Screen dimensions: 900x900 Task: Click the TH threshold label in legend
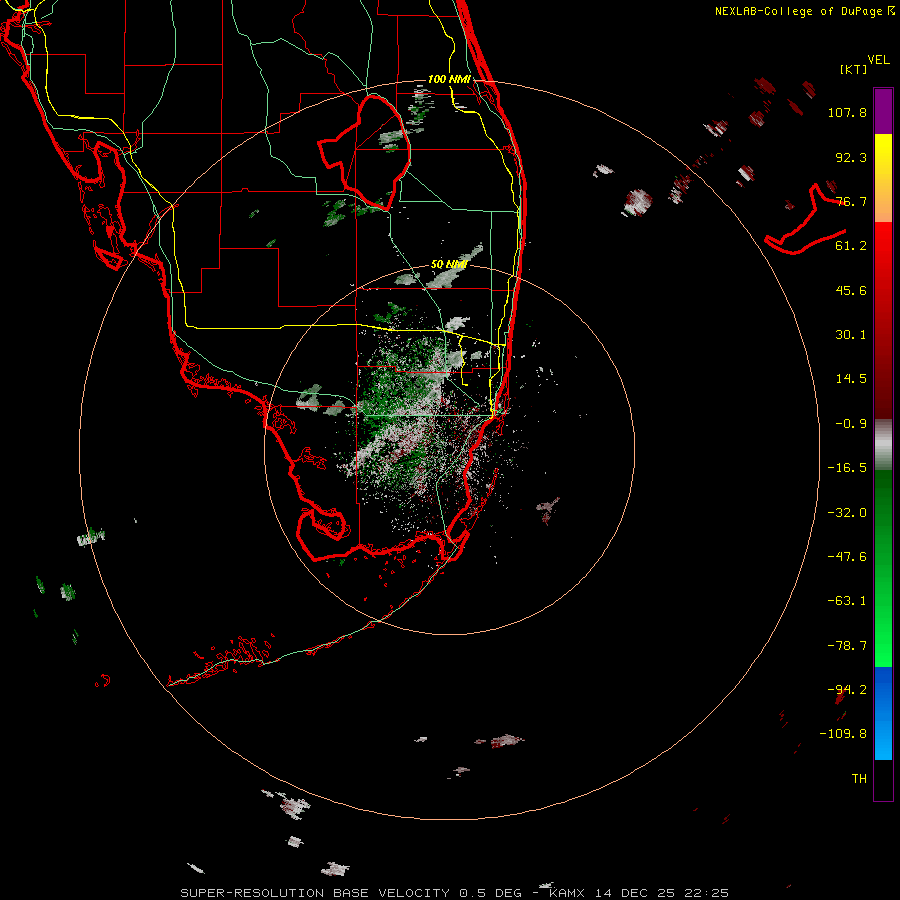[859, 779]
